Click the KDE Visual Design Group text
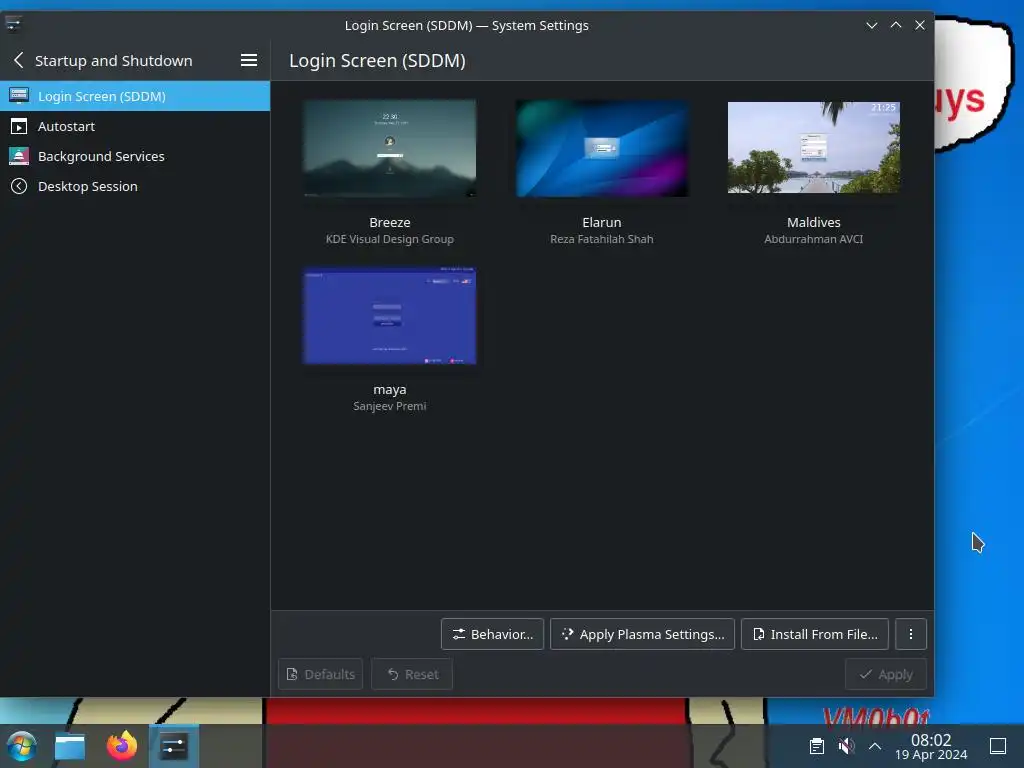 [390, 239]
